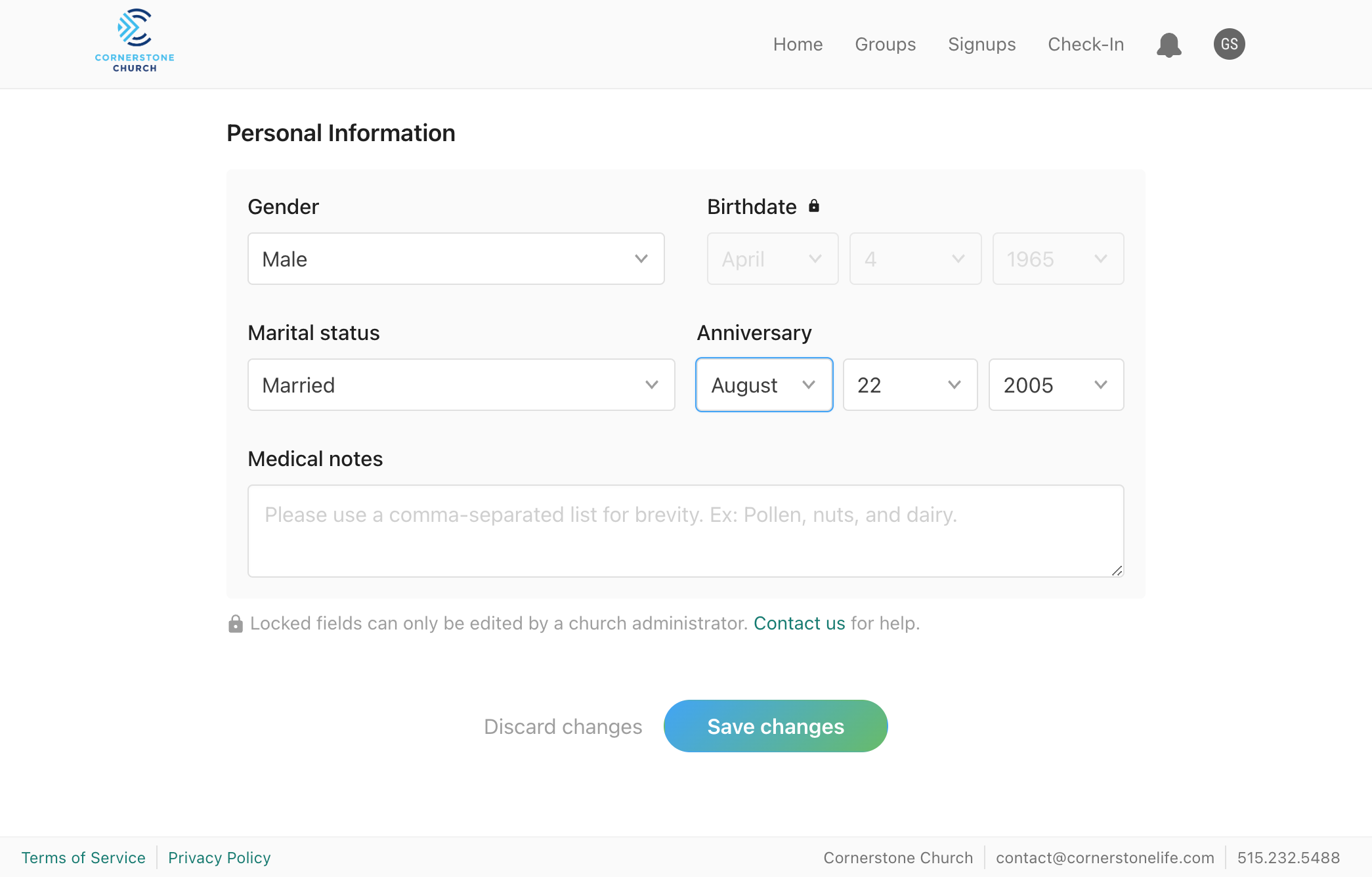Open the Marital status dropdown
This screenshot has width=1372, height=877.
click(x=461, y=385)
